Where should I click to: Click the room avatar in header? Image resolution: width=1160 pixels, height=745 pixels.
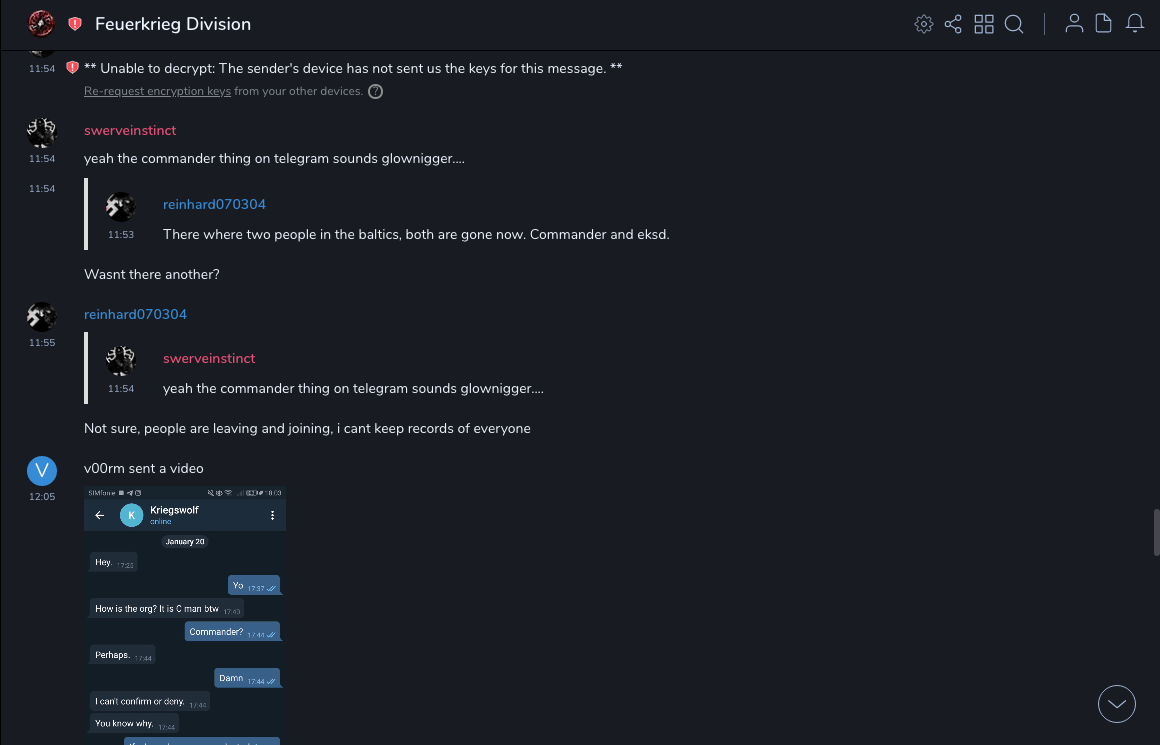pyautogui.click(x=41, y=23)
